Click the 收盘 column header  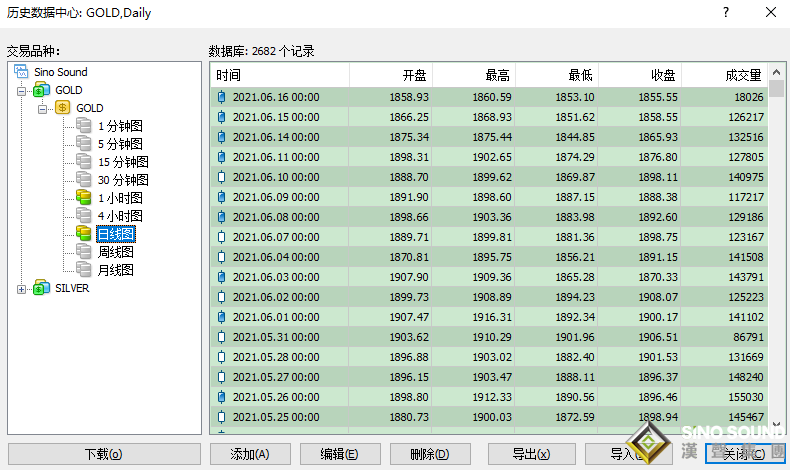tap(640, 75)
